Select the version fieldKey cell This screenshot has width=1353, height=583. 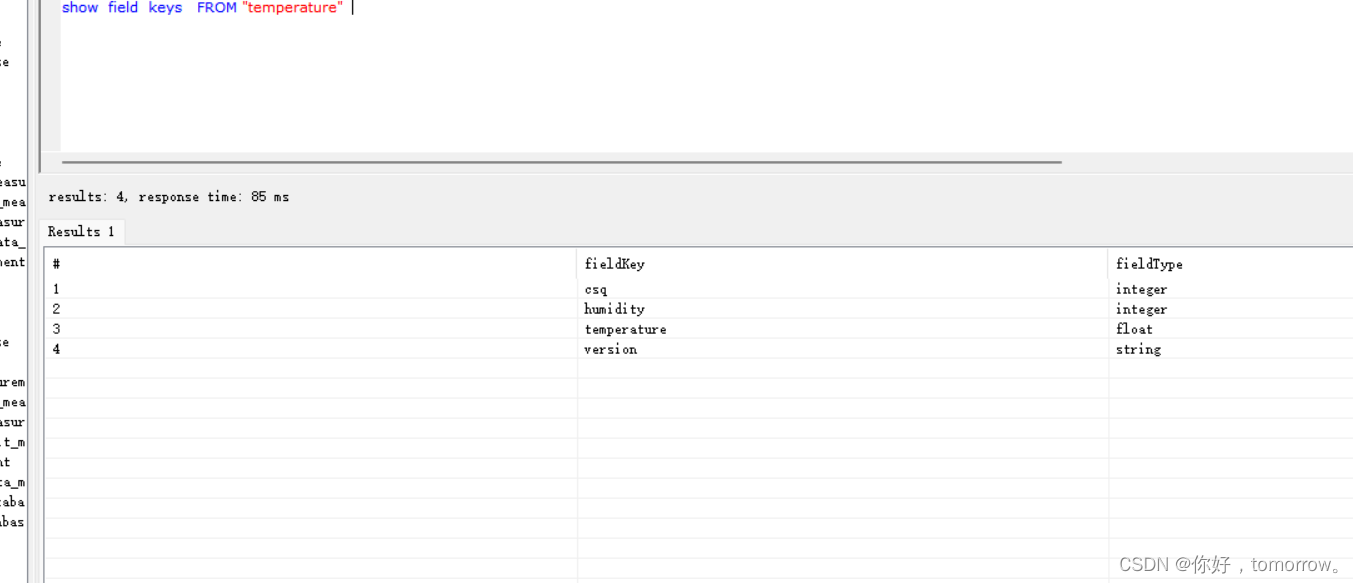pos(610,349)
